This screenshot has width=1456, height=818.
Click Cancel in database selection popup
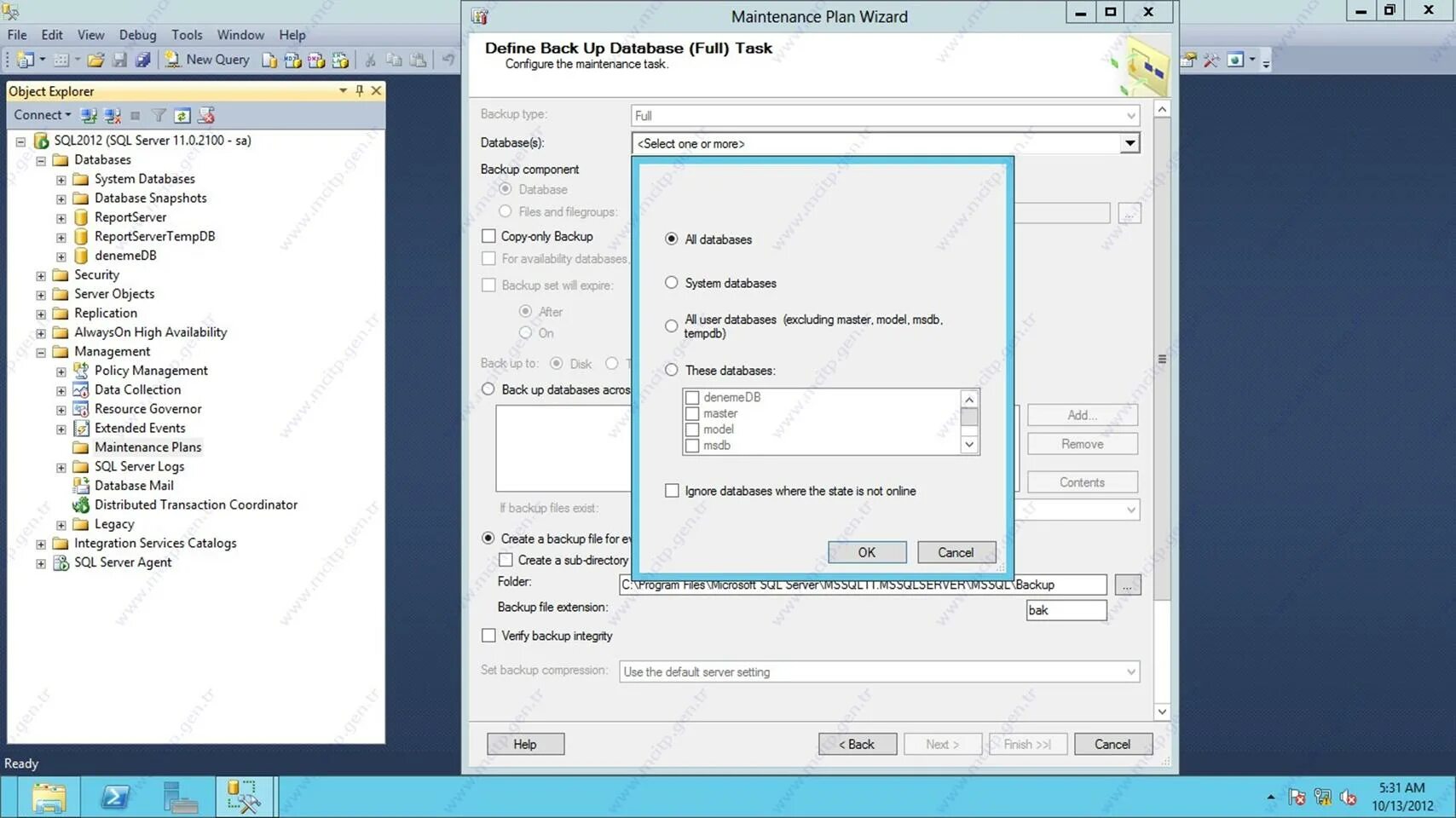956,552
